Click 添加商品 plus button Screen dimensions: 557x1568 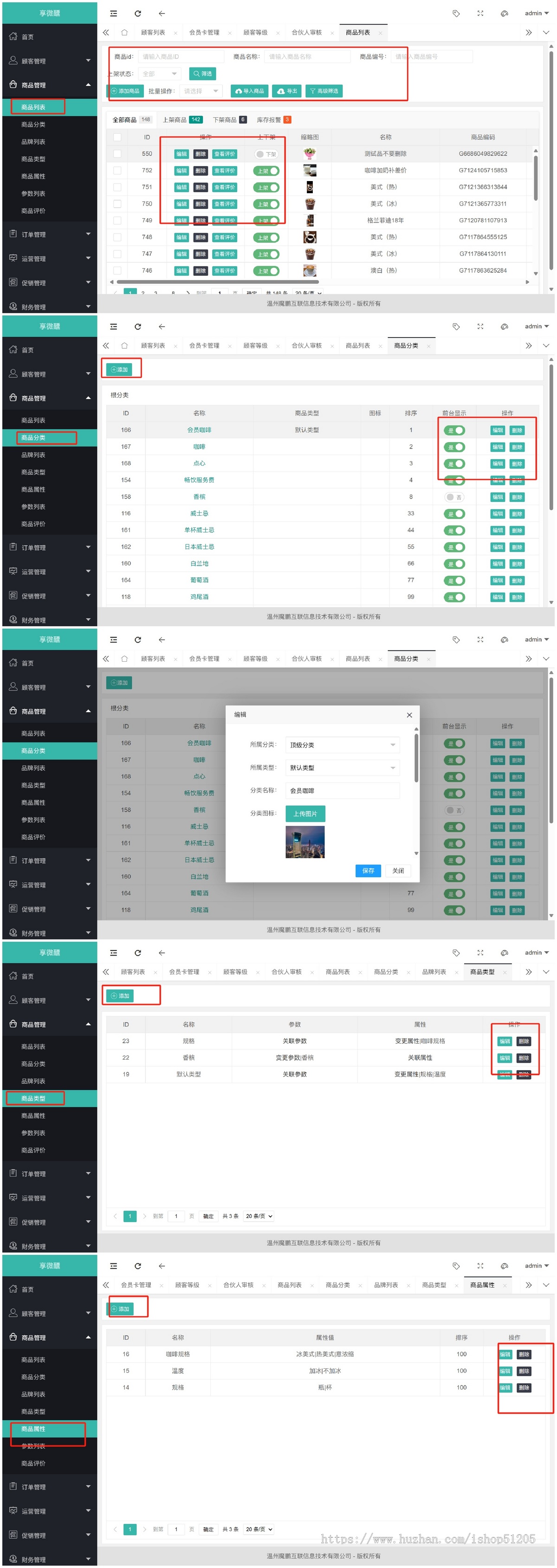tap(125, 91)
